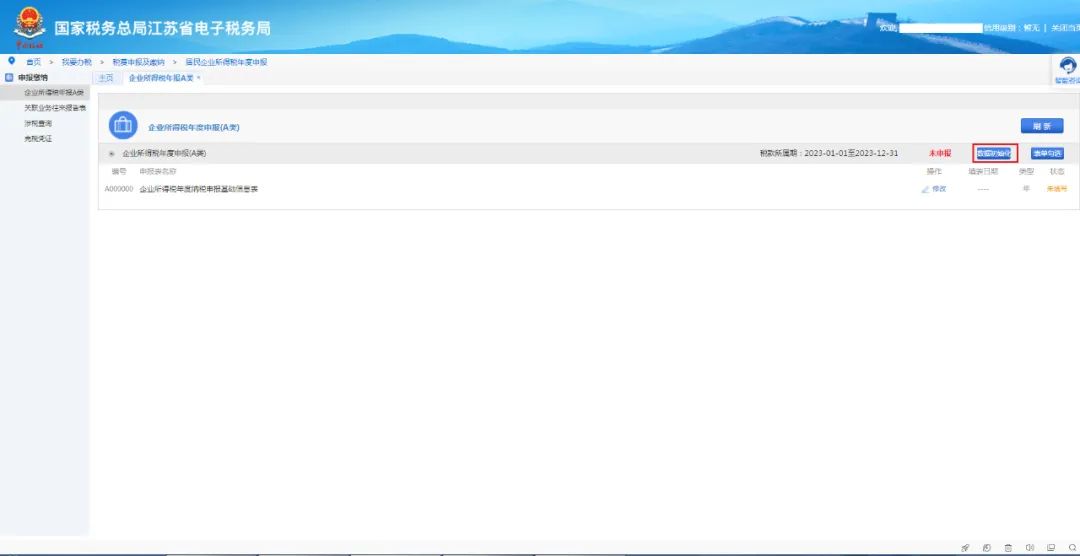Screen dimensions: 1080x556
Task: Switch to the 主页 tab
Action: coord(105,78)
